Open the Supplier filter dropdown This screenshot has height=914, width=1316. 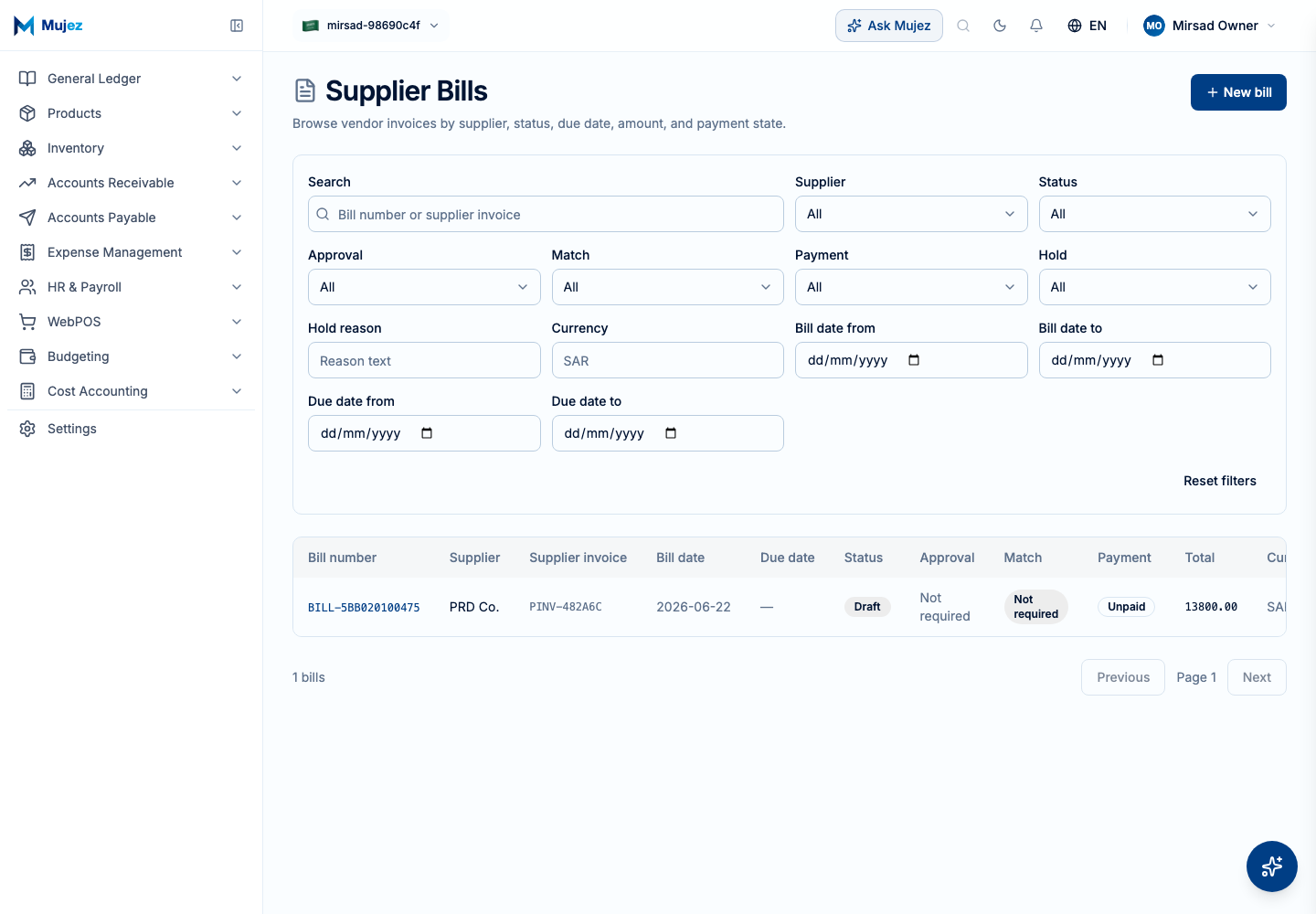[911, 214]
